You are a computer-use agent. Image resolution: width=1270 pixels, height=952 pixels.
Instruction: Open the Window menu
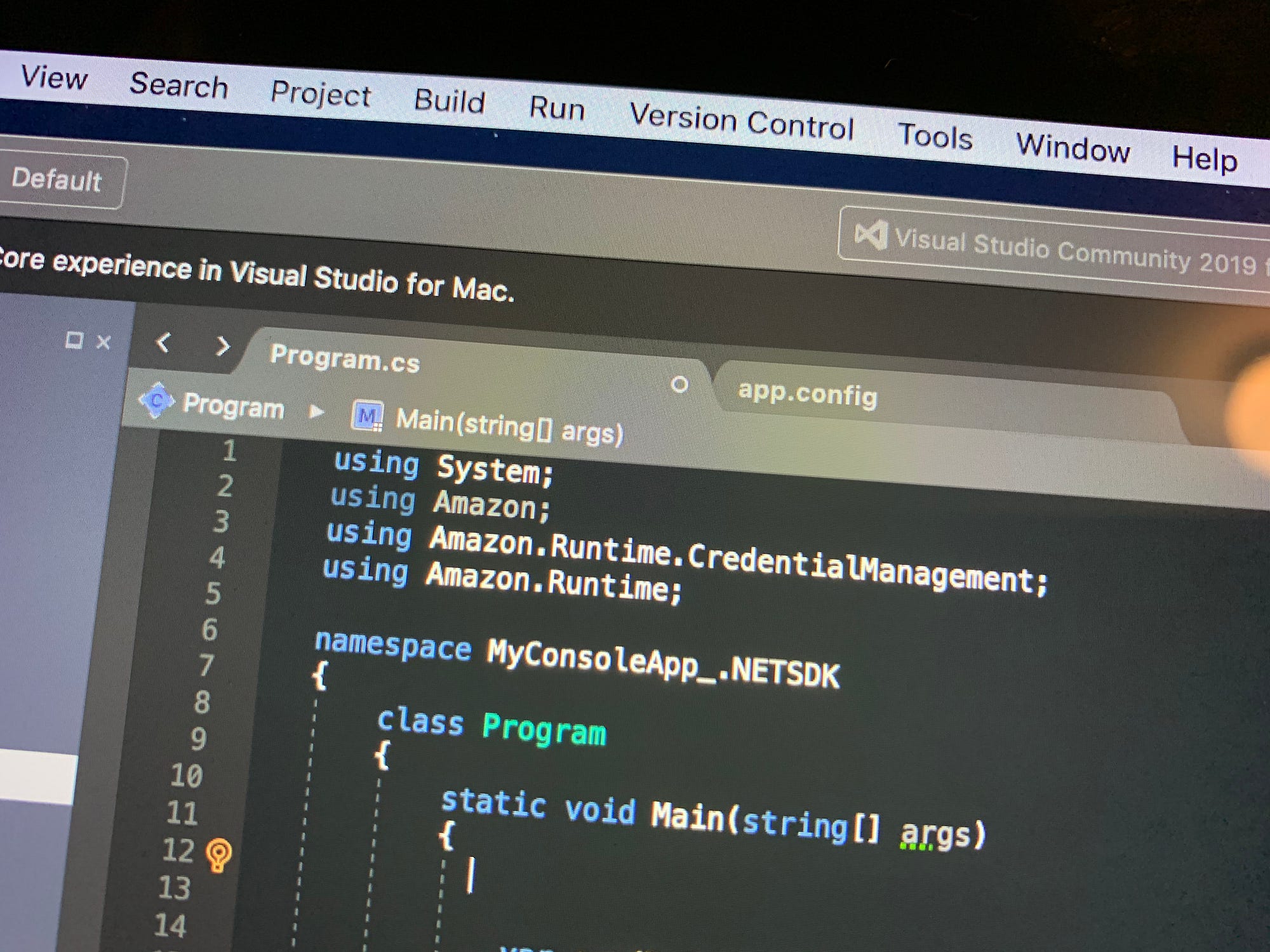point(1073,148)
